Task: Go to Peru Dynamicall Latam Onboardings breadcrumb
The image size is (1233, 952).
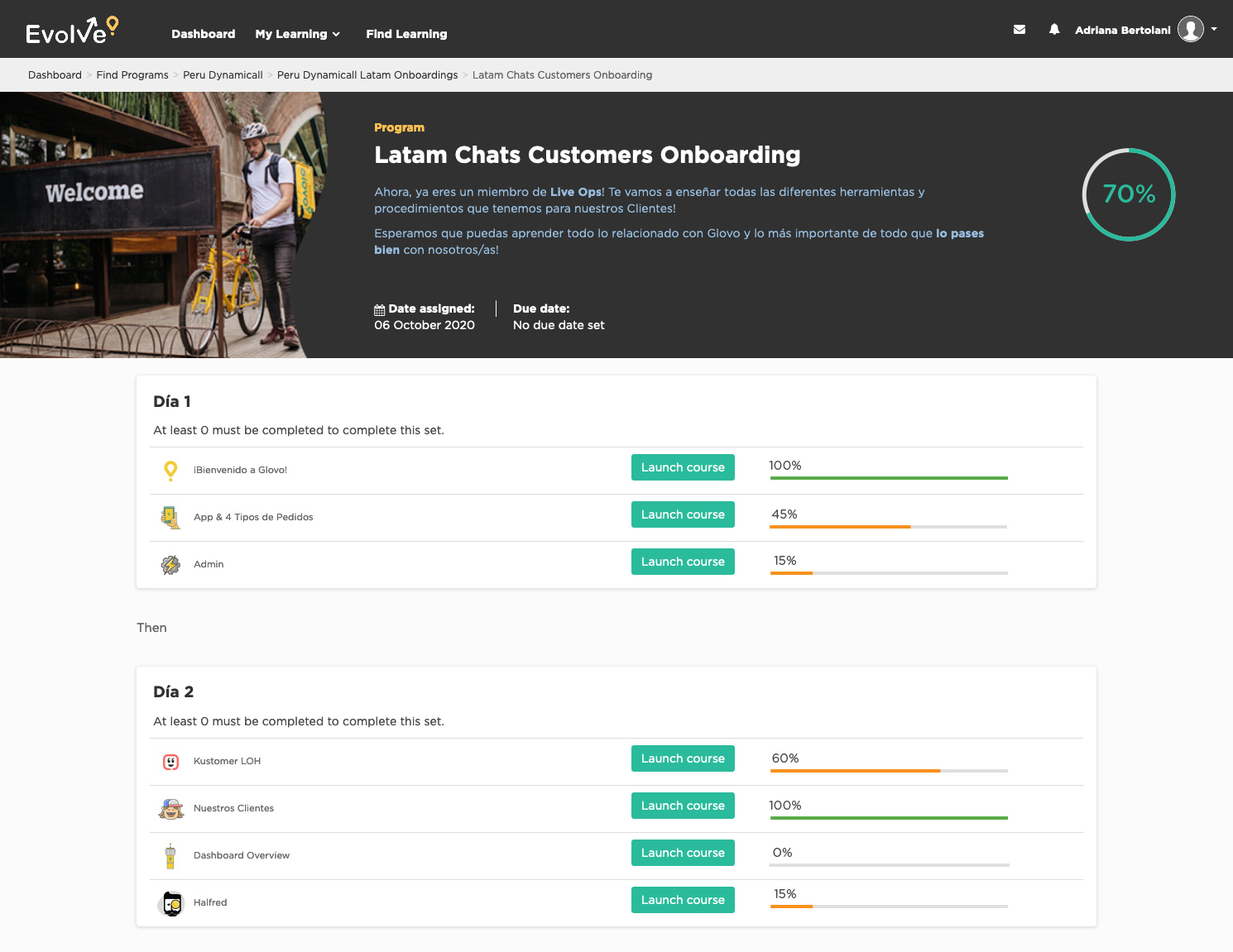Action: pyautogui.click(x=367, y=75)
